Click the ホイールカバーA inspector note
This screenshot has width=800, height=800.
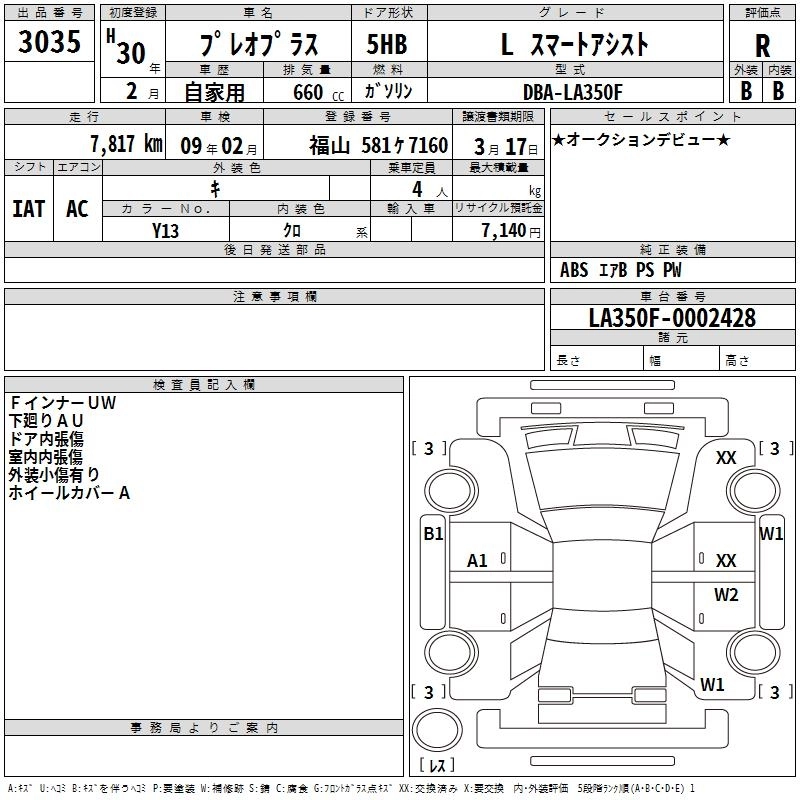pos(69,493)
